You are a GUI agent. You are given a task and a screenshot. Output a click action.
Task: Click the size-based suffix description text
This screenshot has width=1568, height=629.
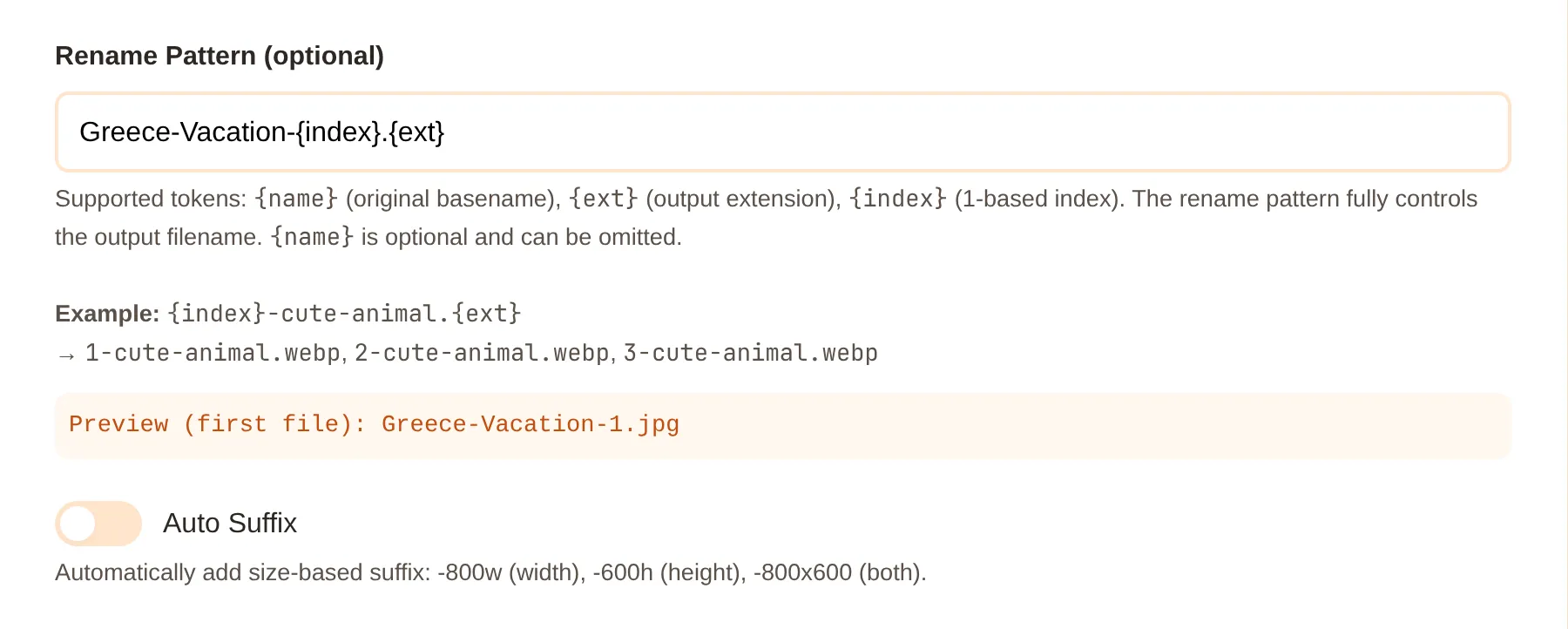point(490,572)
